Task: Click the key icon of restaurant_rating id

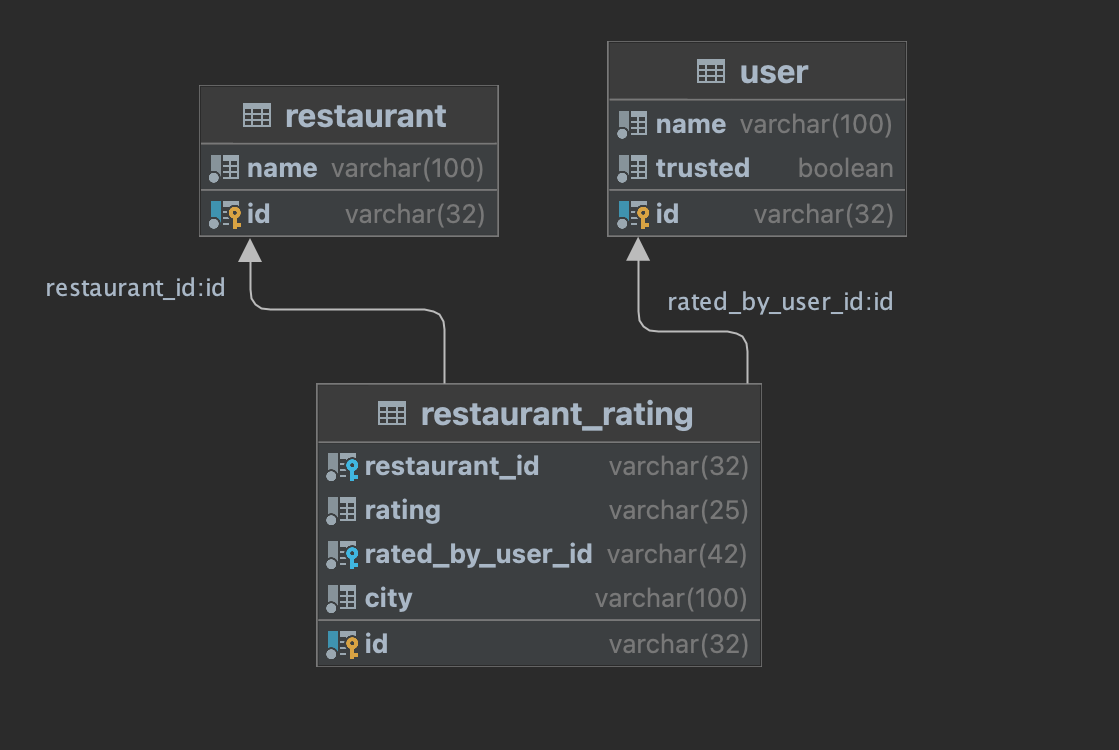Action: tap(342, 644)
